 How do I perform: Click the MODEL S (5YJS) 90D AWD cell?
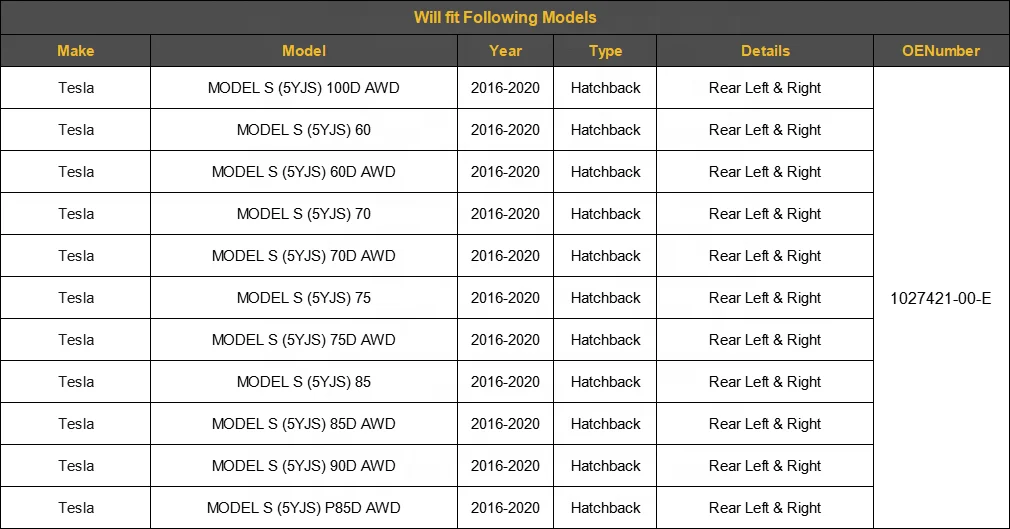304,466
